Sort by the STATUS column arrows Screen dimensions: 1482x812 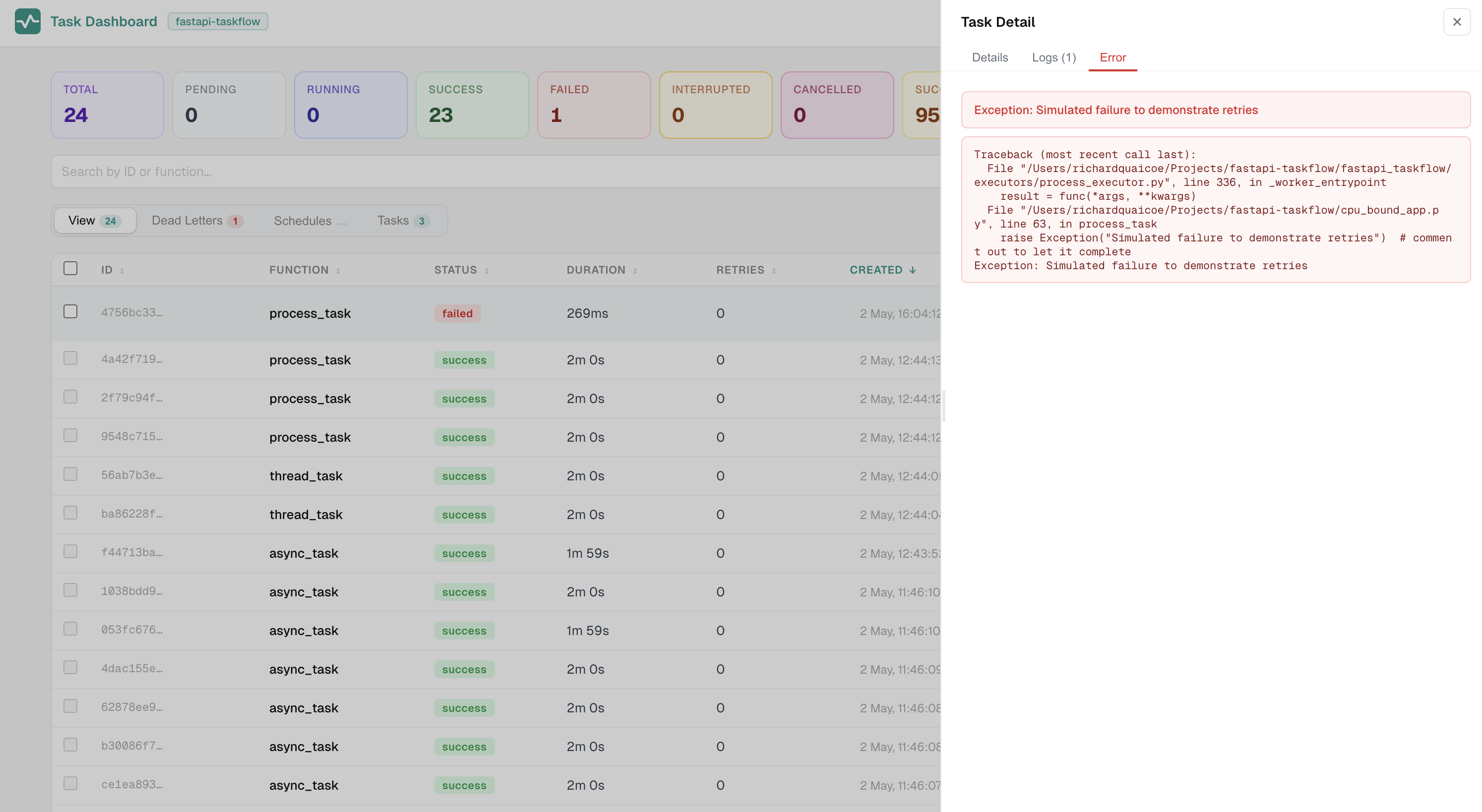(487, 270)
